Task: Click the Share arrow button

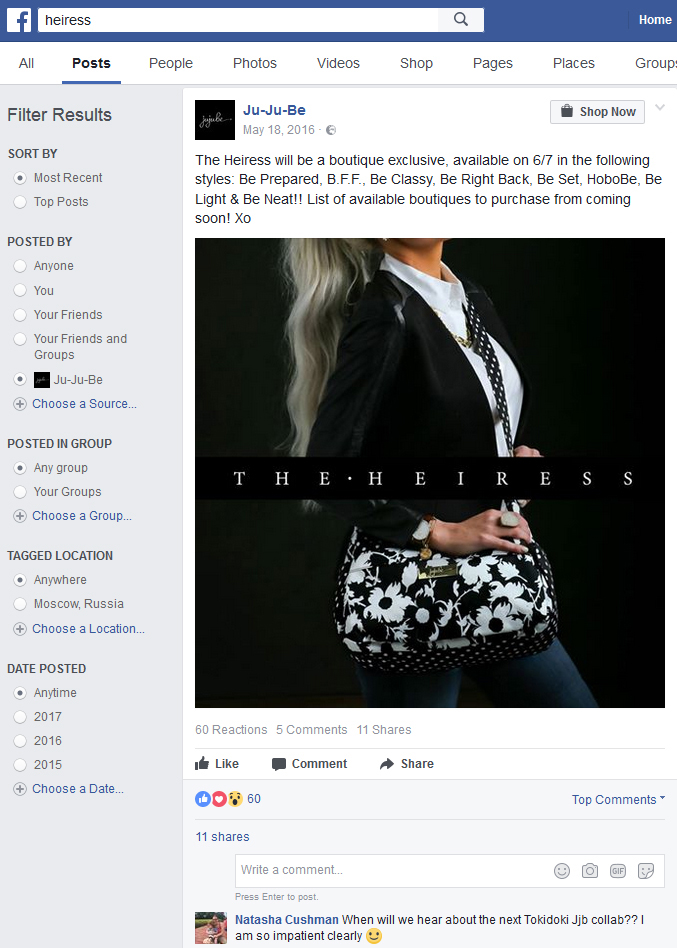Action: point(406,764)
